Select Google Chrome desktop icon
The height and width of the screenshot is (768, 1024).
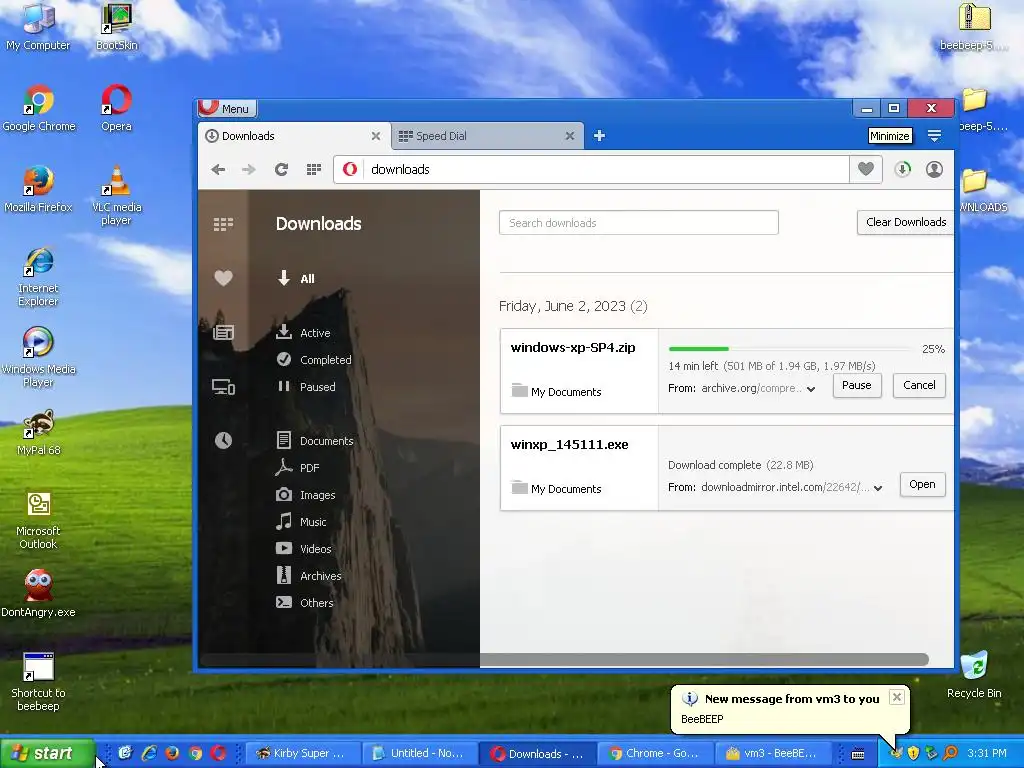[x=39, y=109]
